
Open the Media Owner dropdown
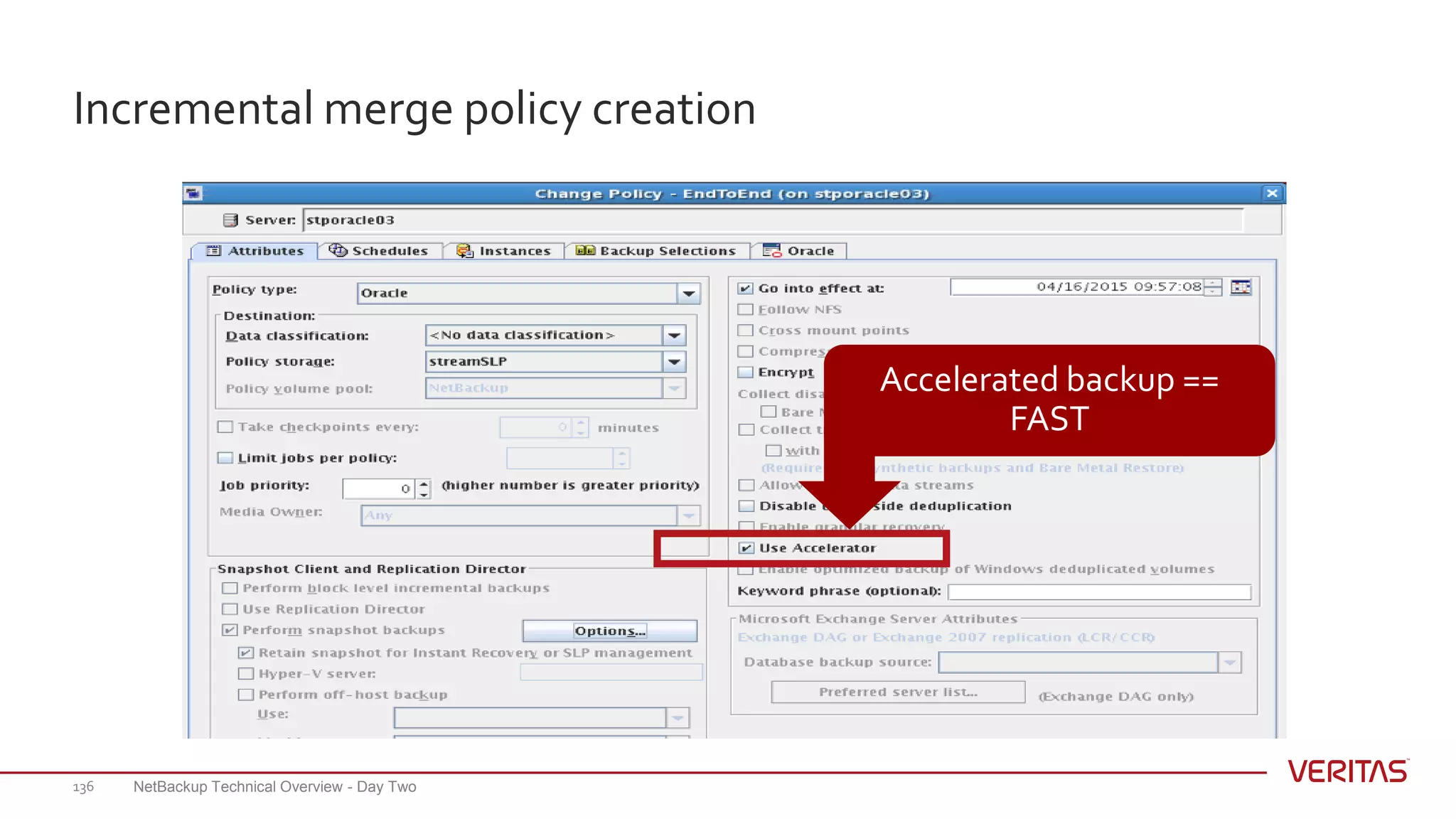click(x=688, y=515)
